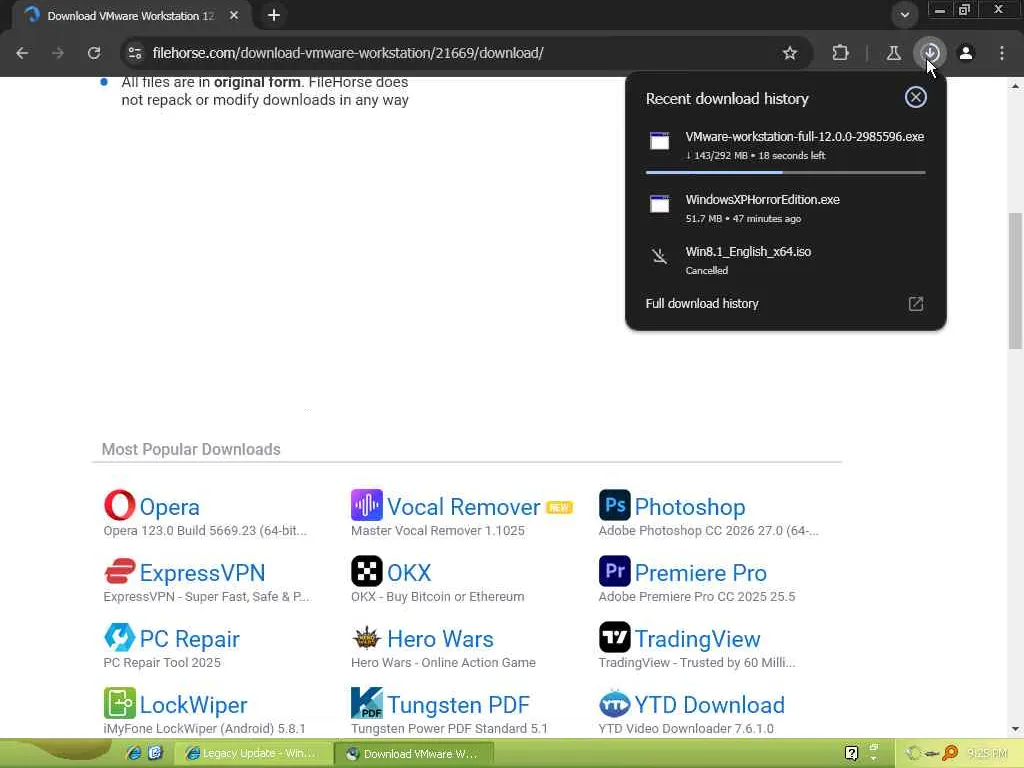Bookmark this page with the star
Screen dimensions: 1024x768
coord(790,53)
